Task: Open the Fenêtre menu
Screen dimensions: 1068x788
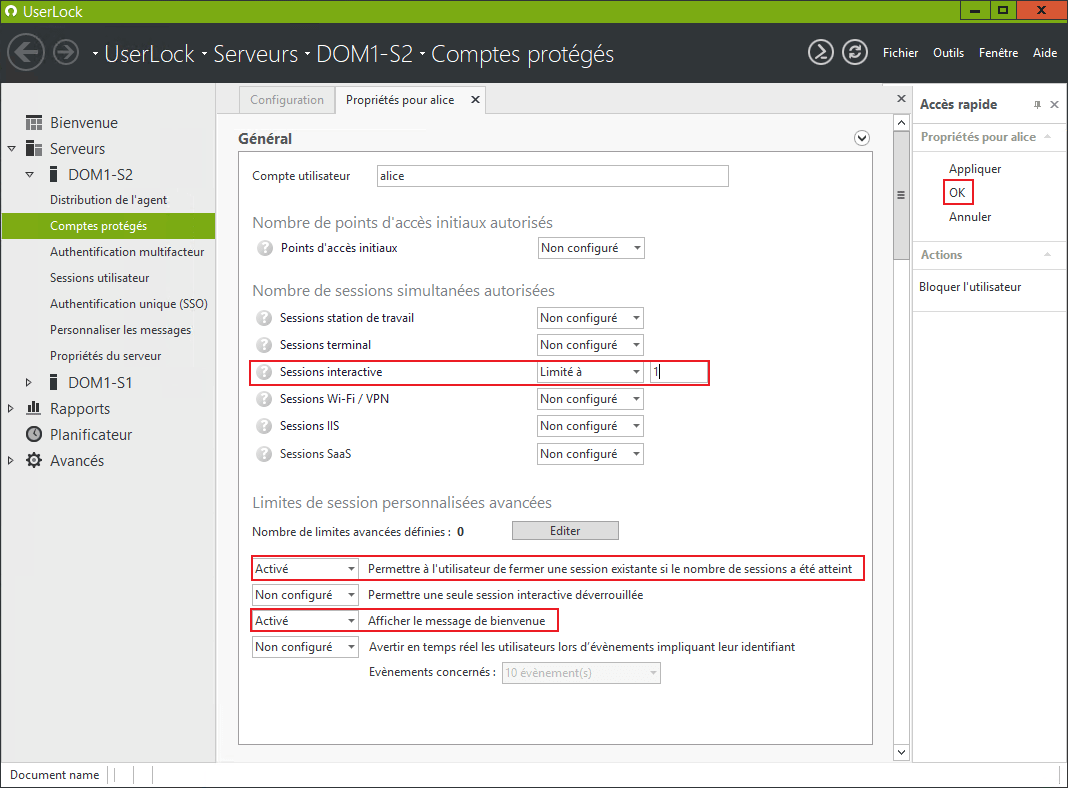Action: click(999, 52)
